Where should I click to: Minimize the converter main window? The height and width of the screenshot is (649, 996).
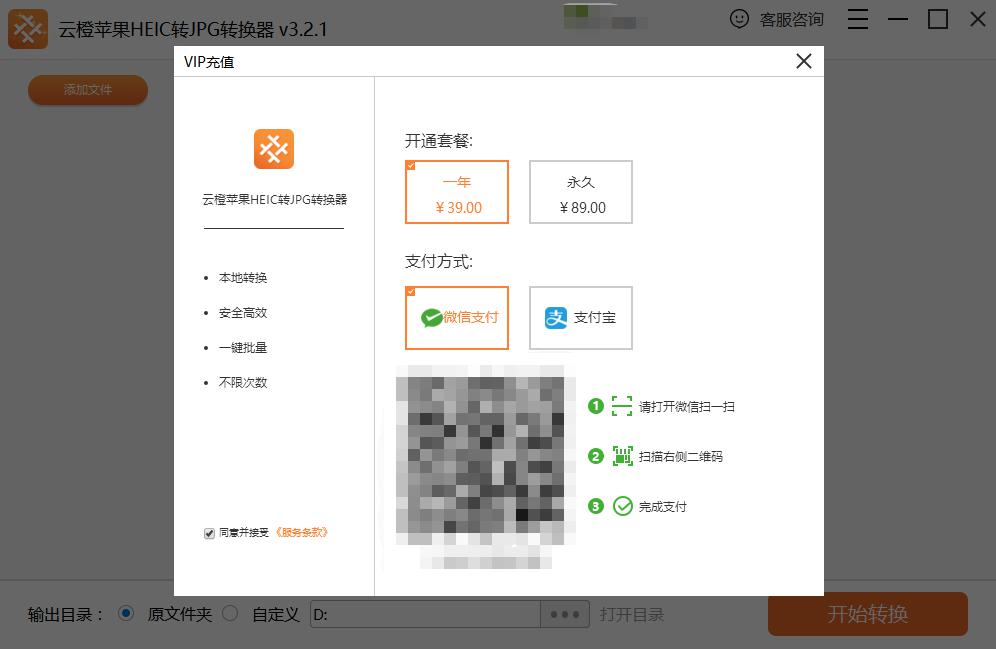coord(898,19)
